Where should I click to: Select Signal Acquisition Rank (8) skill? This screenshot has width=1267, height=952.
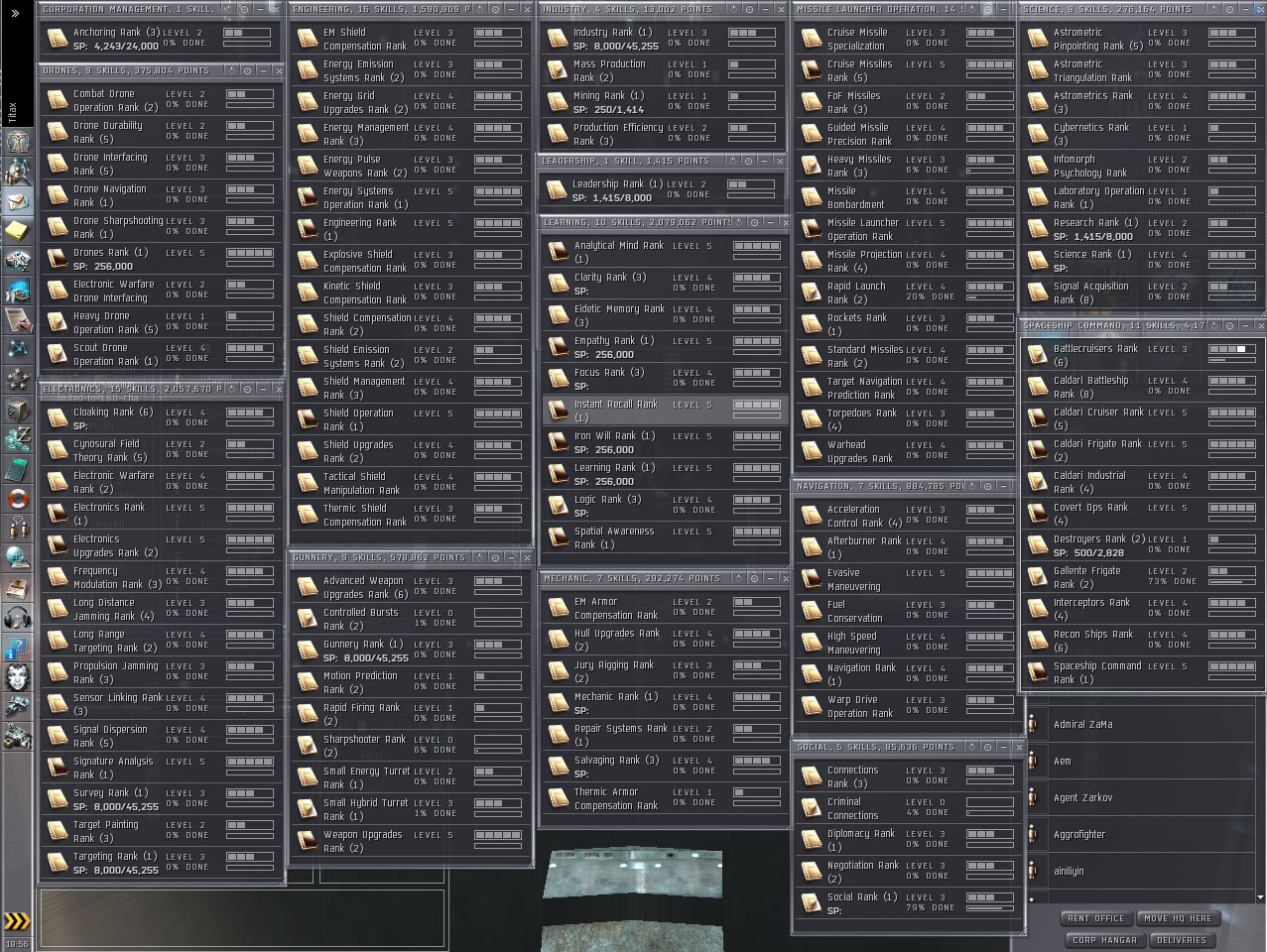(1141, 293)
